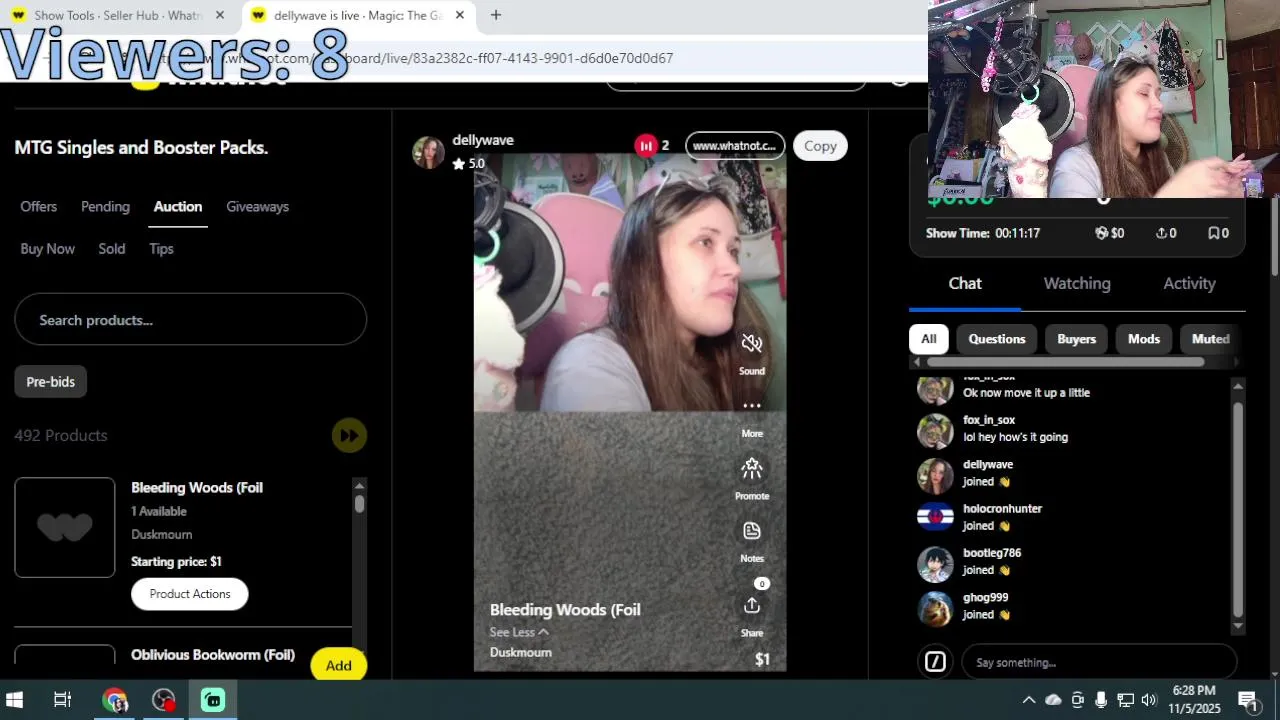Screen dimensions: 1280x720
Task: Click ghog999 avatar in chat
Action: [935, 608]
